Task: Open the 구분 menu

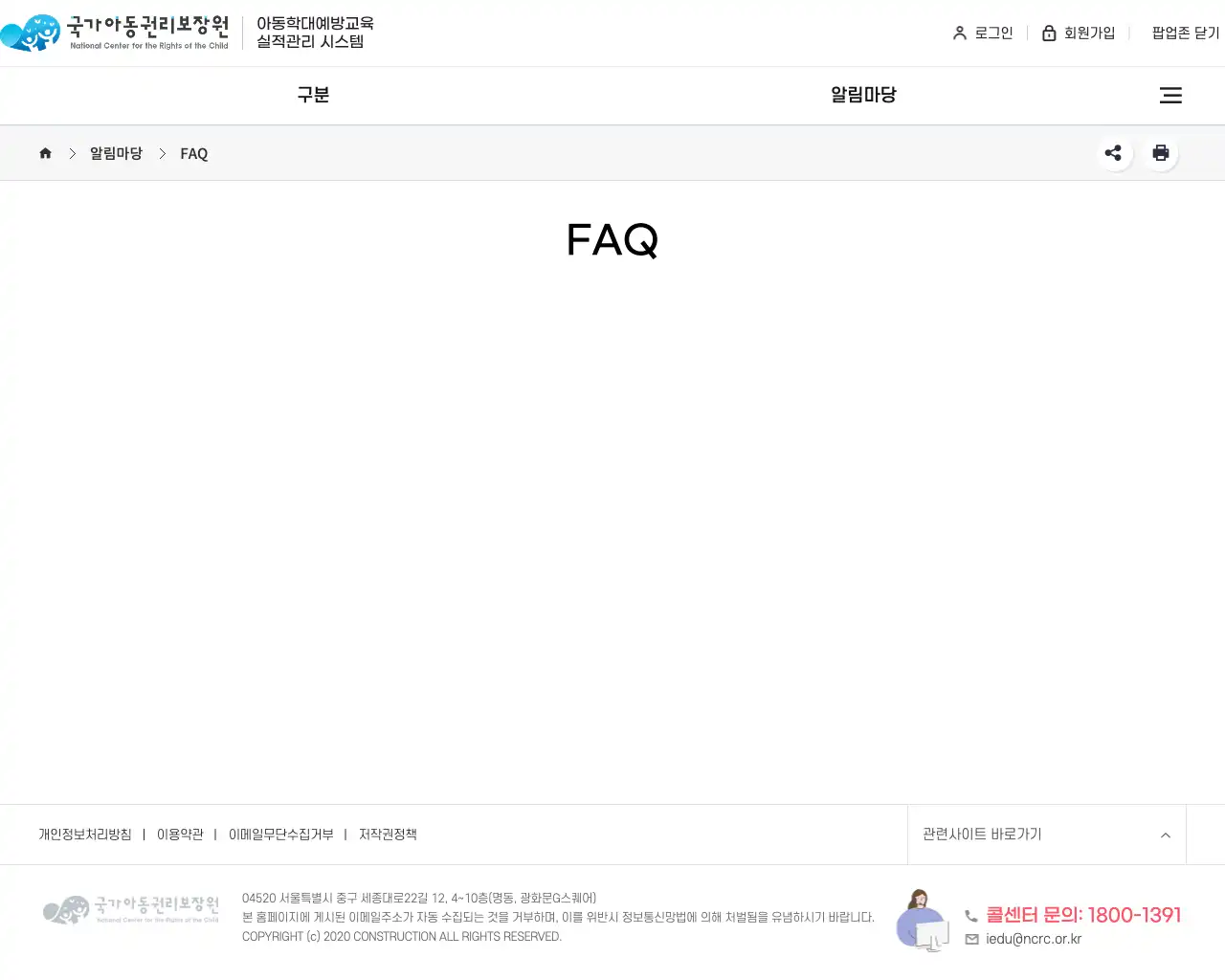Action: coord(313,95)
